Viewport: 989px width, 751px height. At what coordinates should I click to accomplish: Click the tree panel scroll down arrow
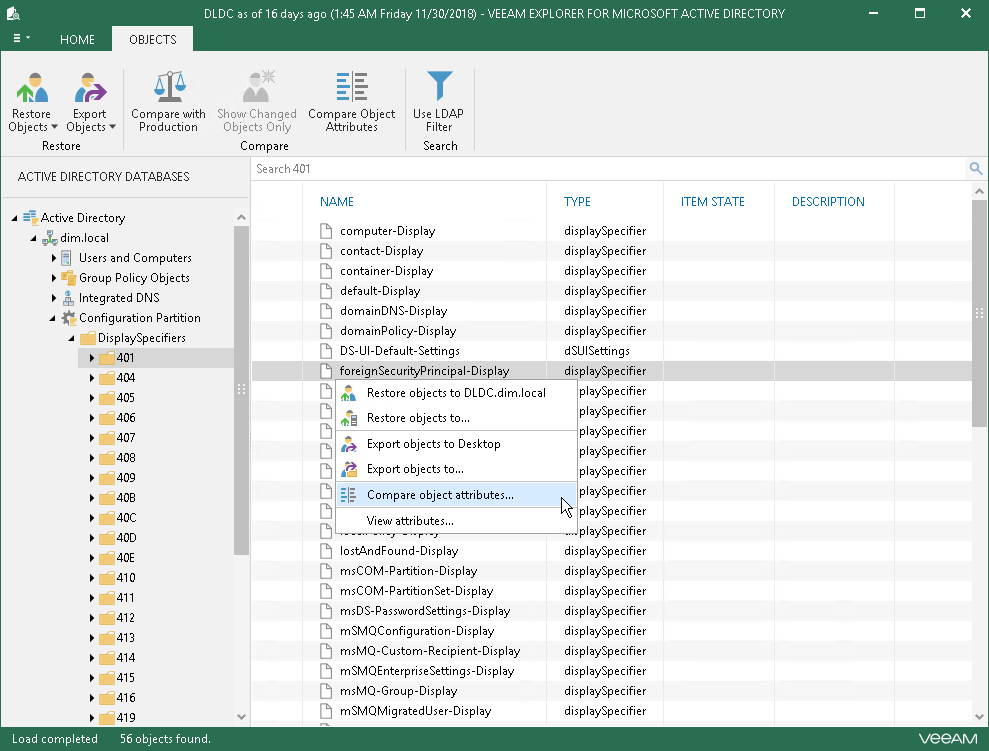241,716
